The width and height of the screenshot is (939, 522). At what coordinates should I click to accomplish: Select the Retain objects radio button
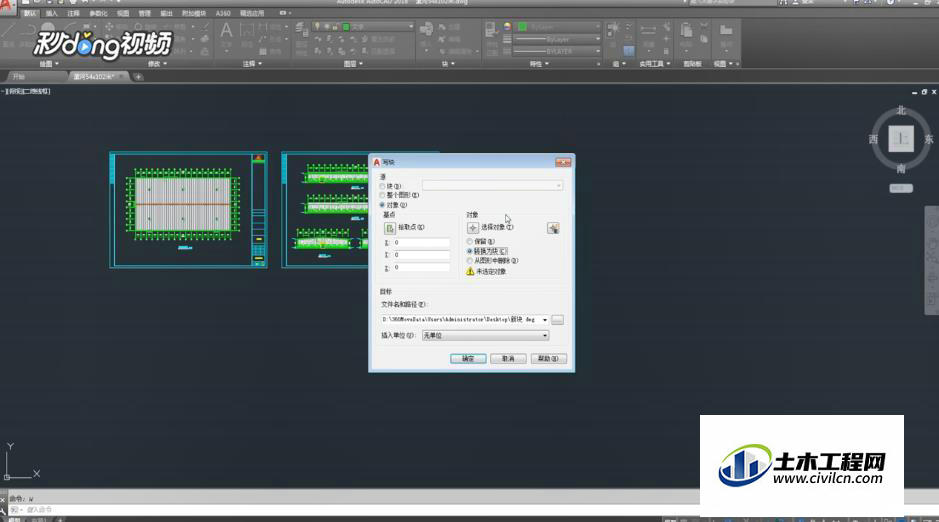pos(470,241)
